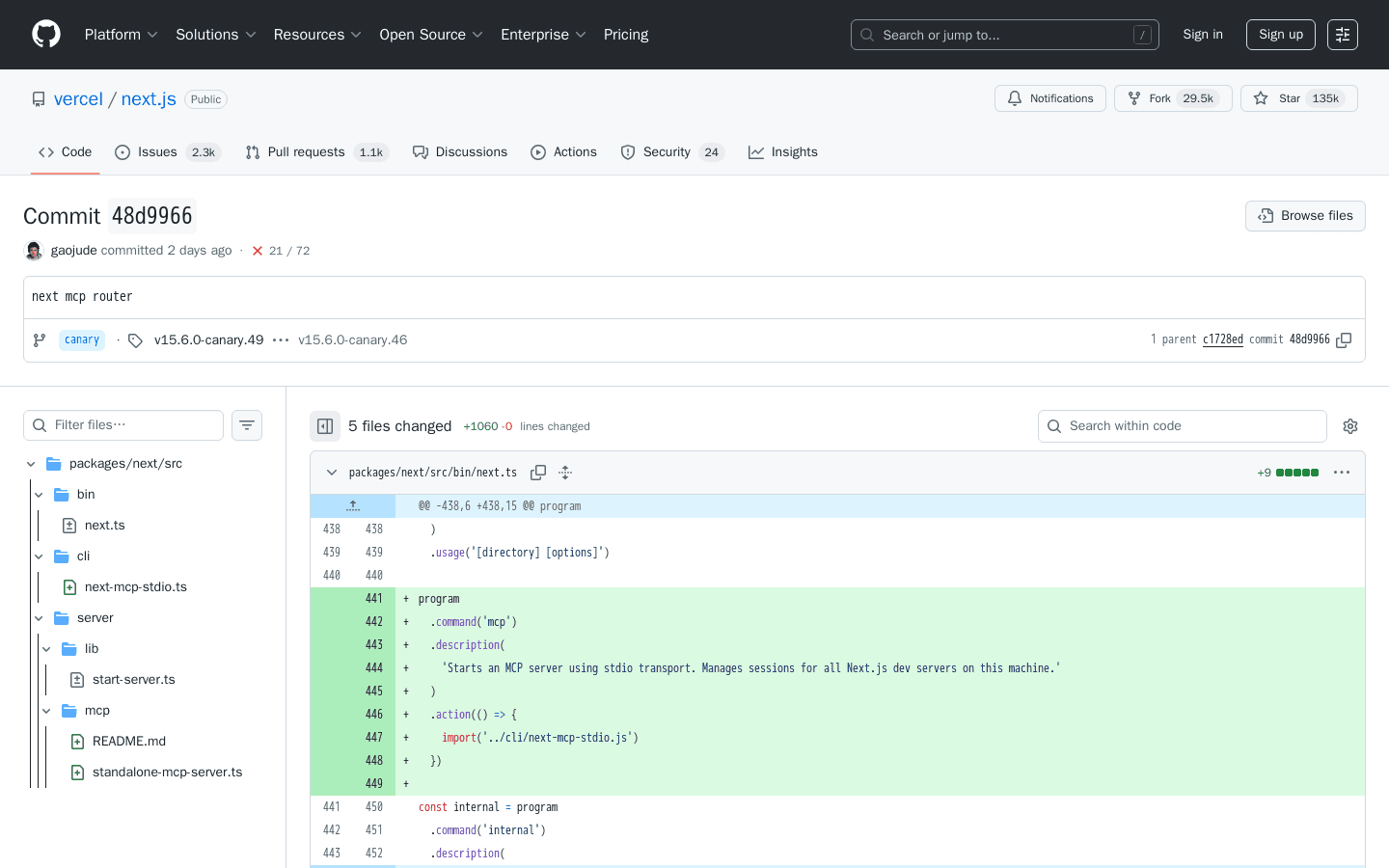
Task: Collapse the lib folder in tree
Action: point(46,649)
